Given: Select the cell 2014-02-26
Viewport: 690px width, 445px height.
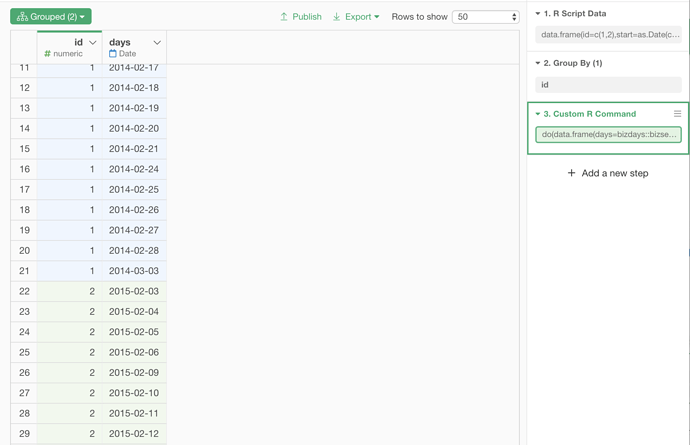Looking at the screenshot, I should 134,210.
